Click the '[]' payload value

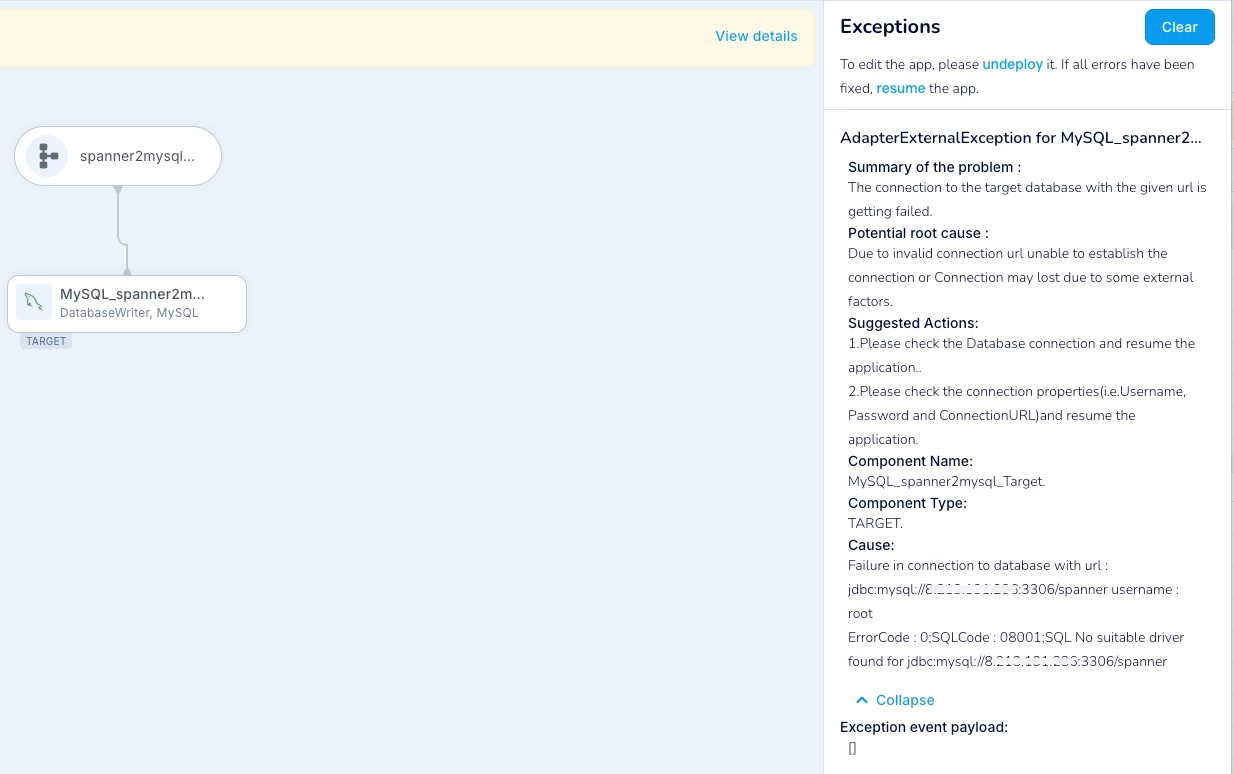click(852, 747)
